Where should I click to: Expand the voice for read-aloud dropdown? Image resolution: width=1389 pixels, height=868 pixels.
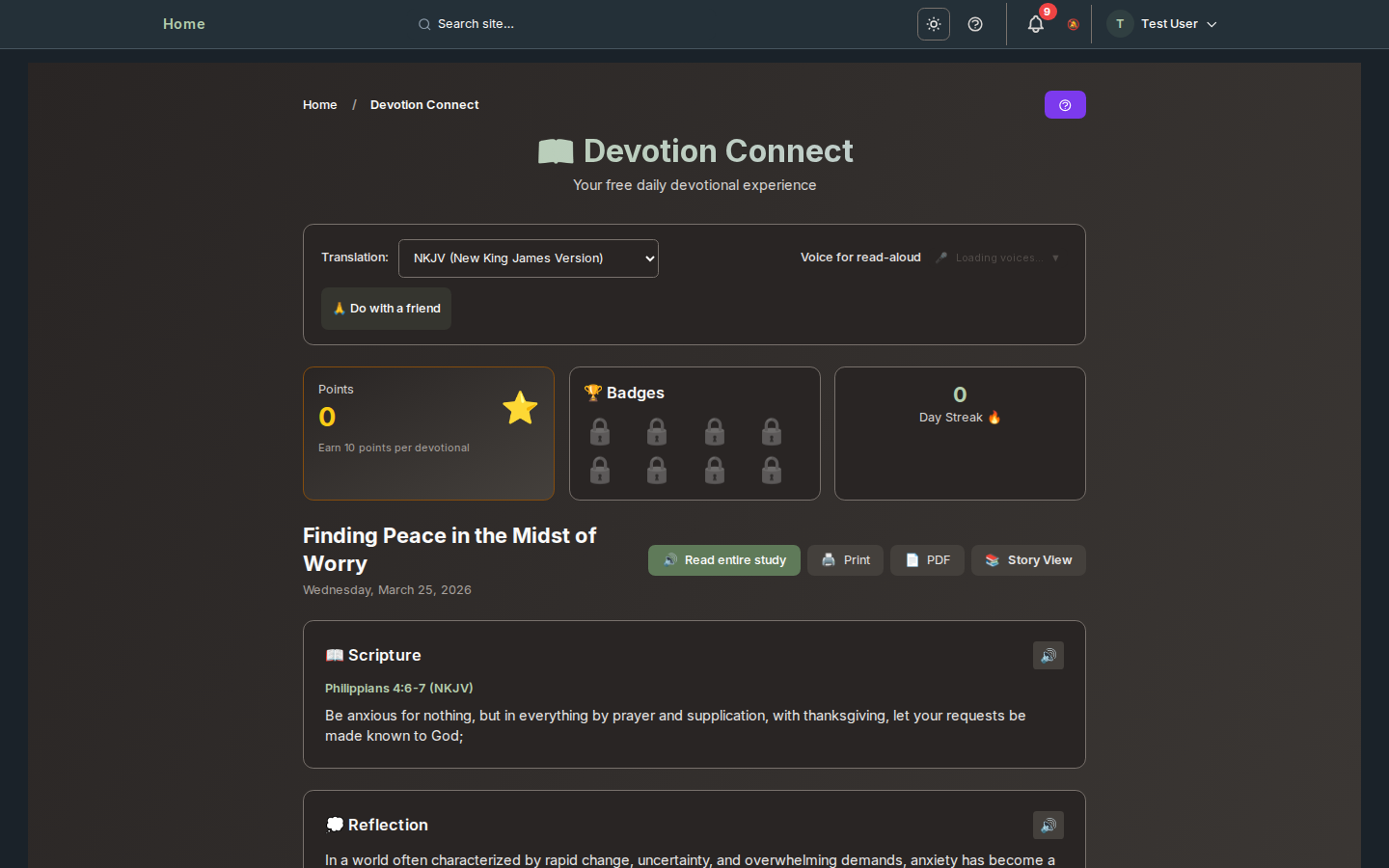point(998,258)
